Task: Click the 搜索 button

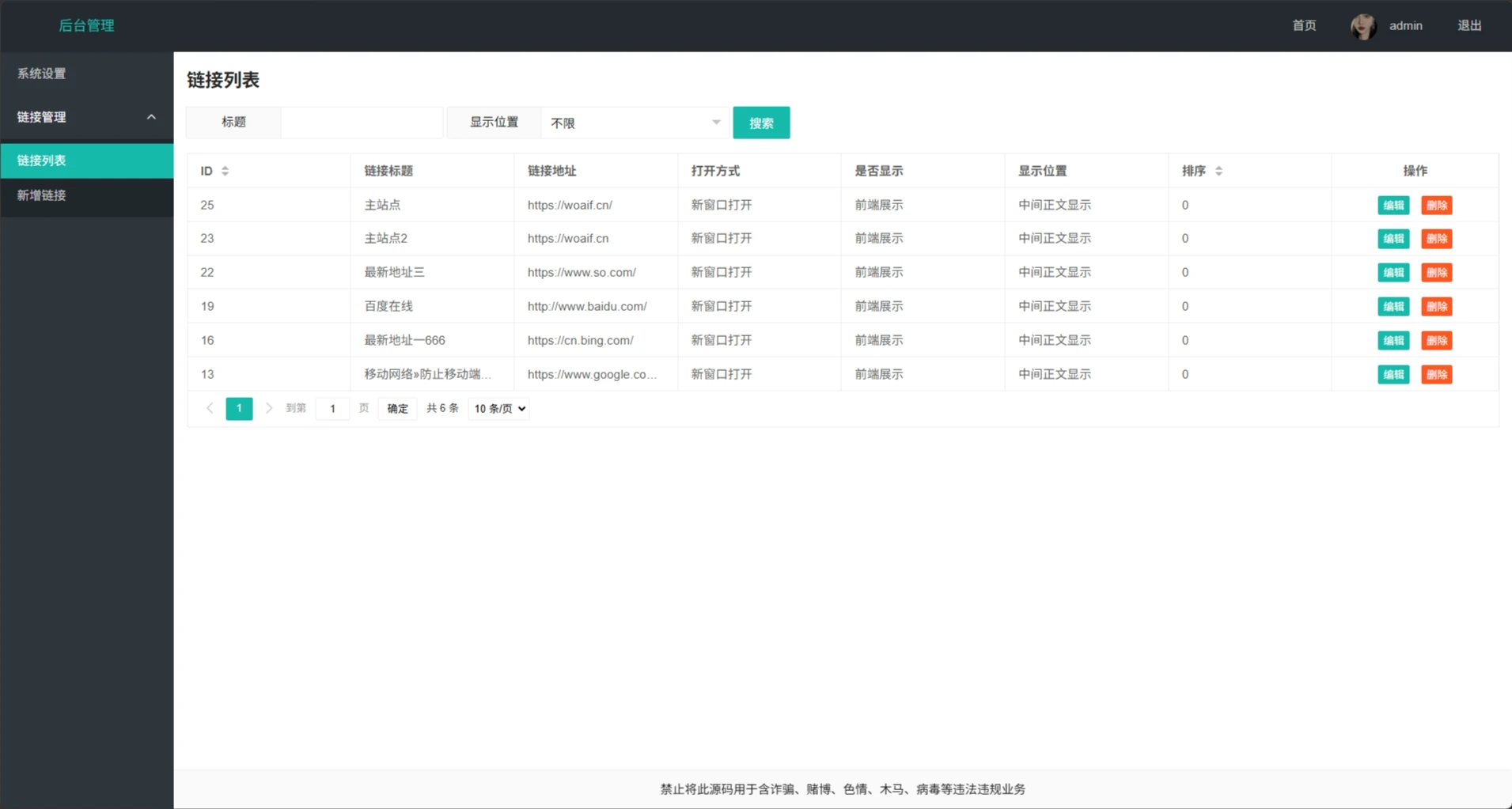Action: 761,123
